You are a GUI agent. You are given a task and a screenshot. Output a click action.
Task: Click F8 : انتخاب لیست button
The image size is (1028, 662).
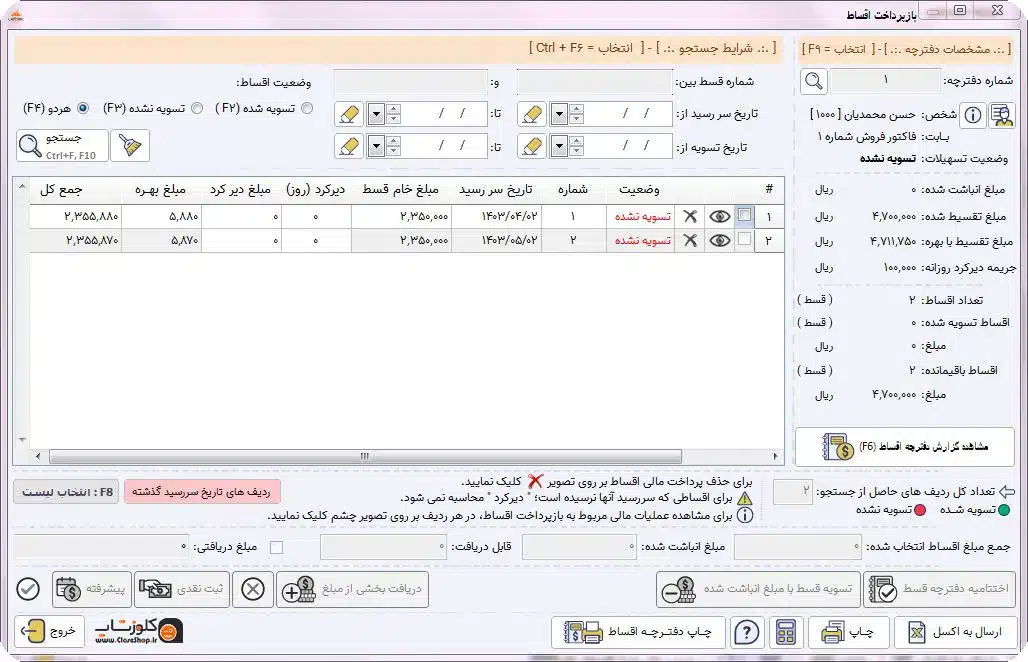coord(67,492)
